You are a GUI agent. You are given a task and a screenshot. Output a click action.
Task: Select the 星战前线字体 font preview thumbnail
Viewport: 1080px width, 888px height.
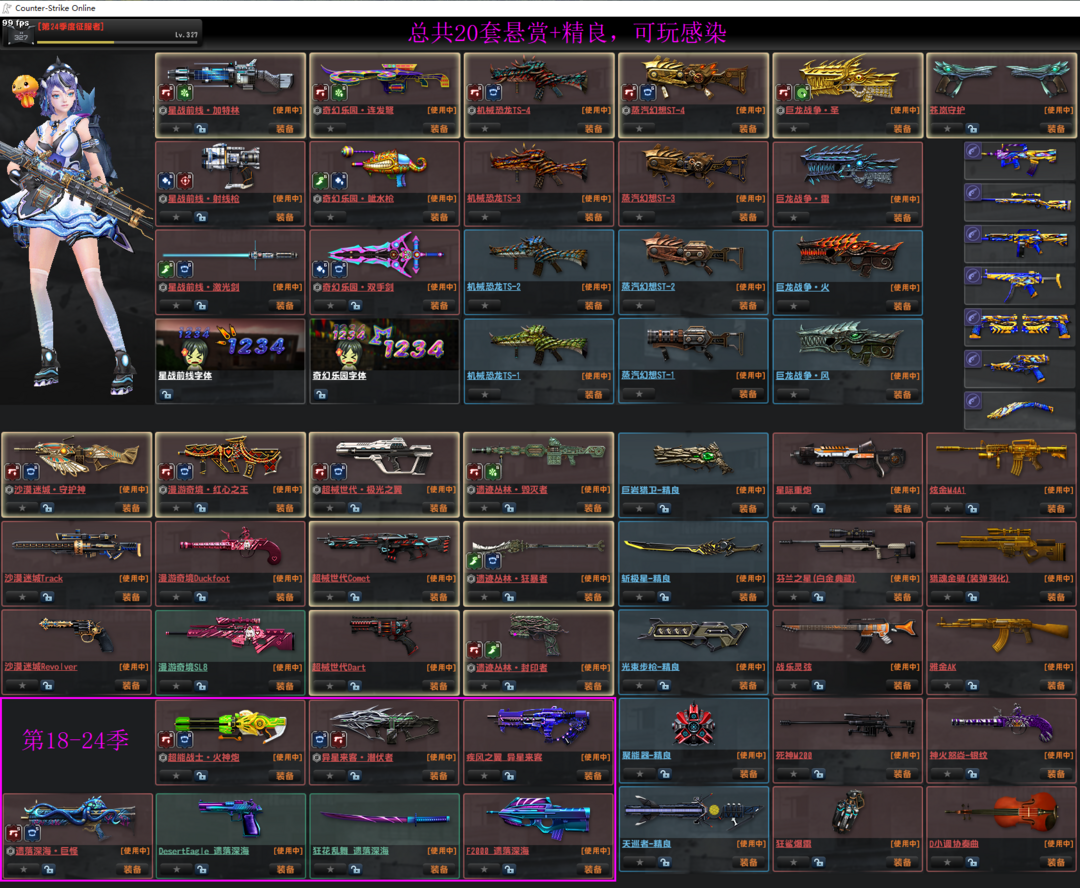point(230,344)
